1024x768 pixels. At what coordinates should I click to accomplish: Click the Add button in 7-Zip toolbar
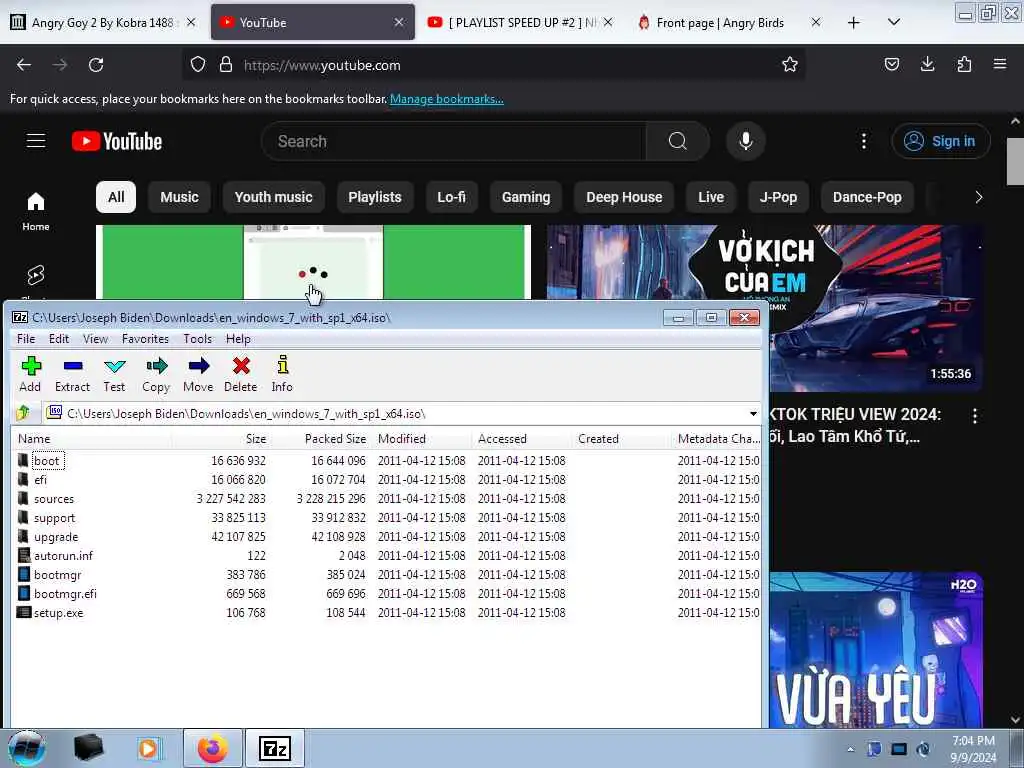[30, 374]
